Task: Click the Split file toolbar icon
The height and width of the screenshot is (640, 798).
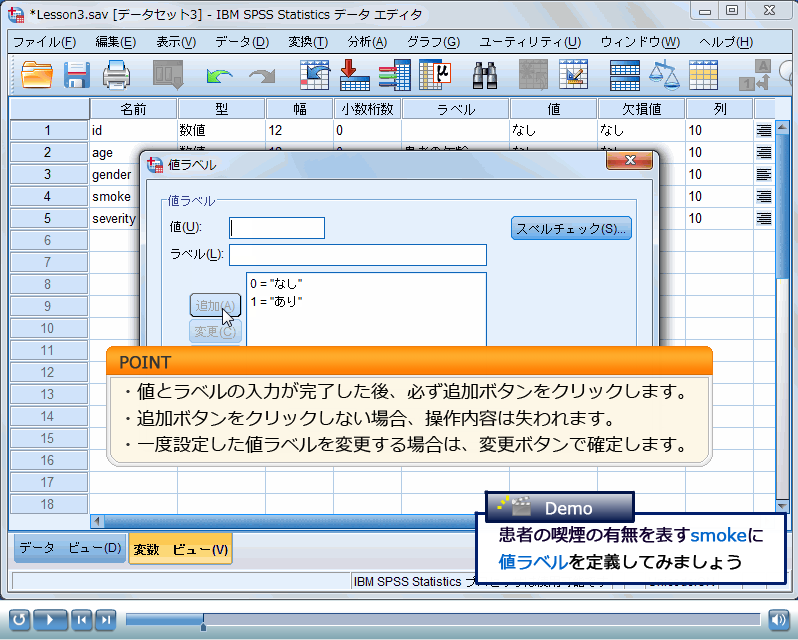Action: point(624,75)
